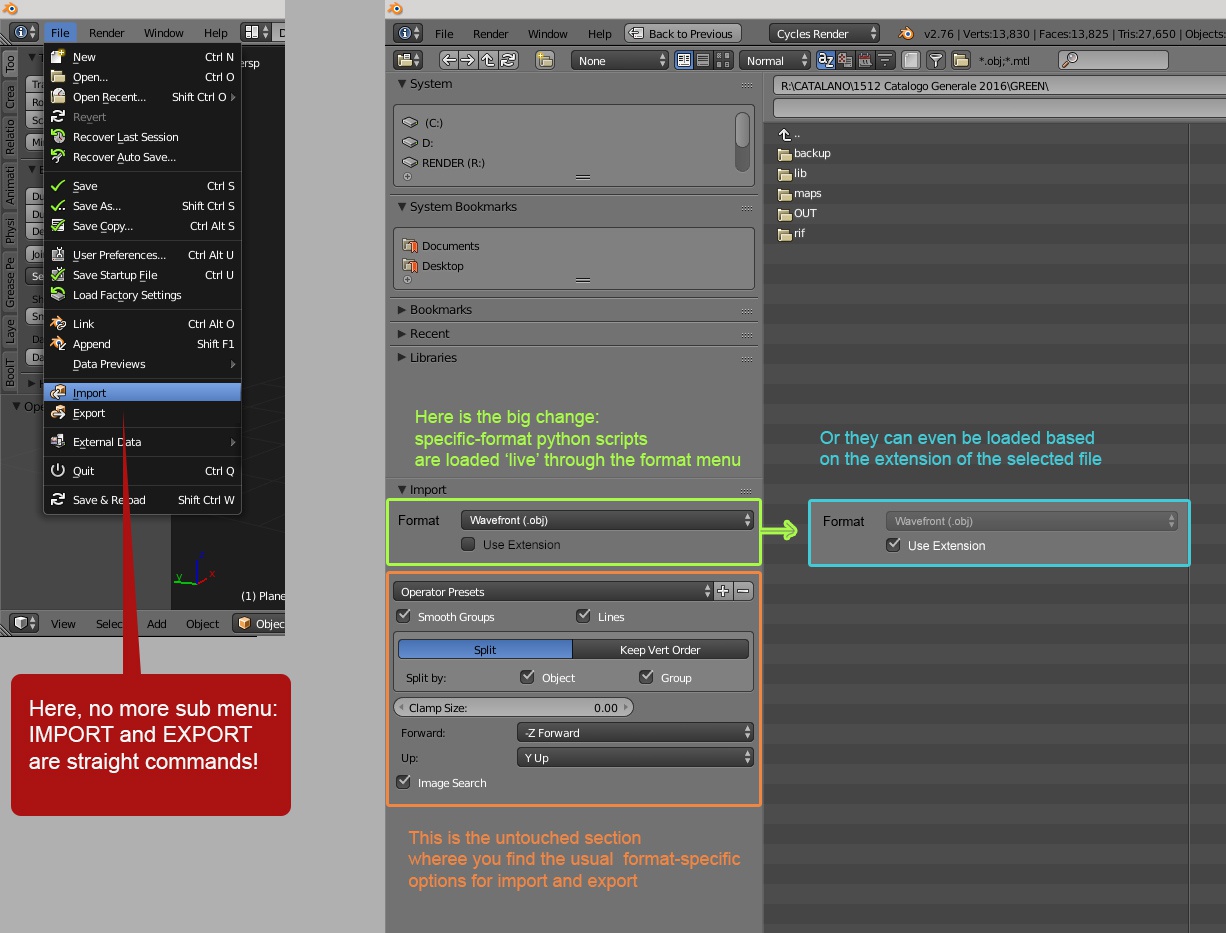
Task: Enable the unchecked Use Extension checkbox
Action: [468, 545]
